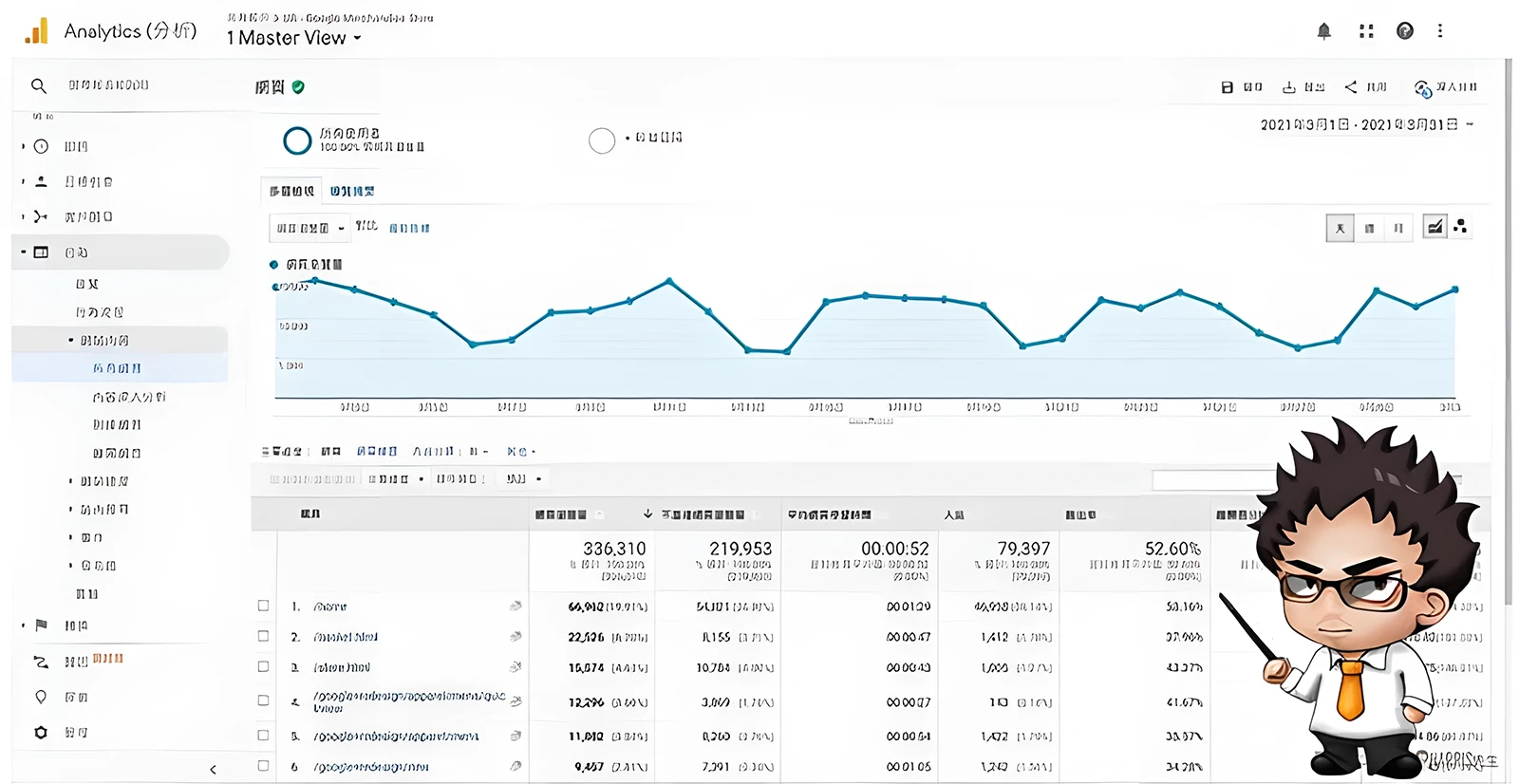
Task: Switch to the second tab above the chart
Action: click(351, 192)
